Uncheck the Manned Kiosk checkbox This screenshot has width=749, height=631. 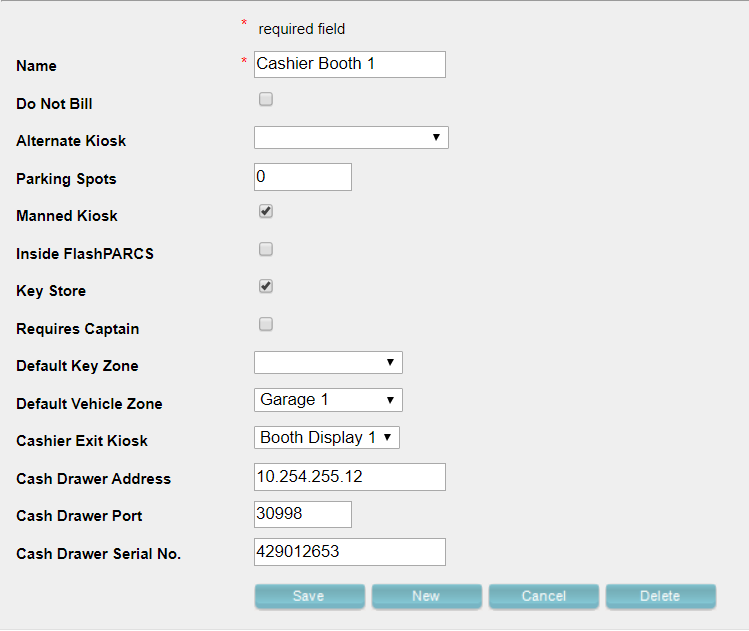pyautogui.click(x=266, y=212)
